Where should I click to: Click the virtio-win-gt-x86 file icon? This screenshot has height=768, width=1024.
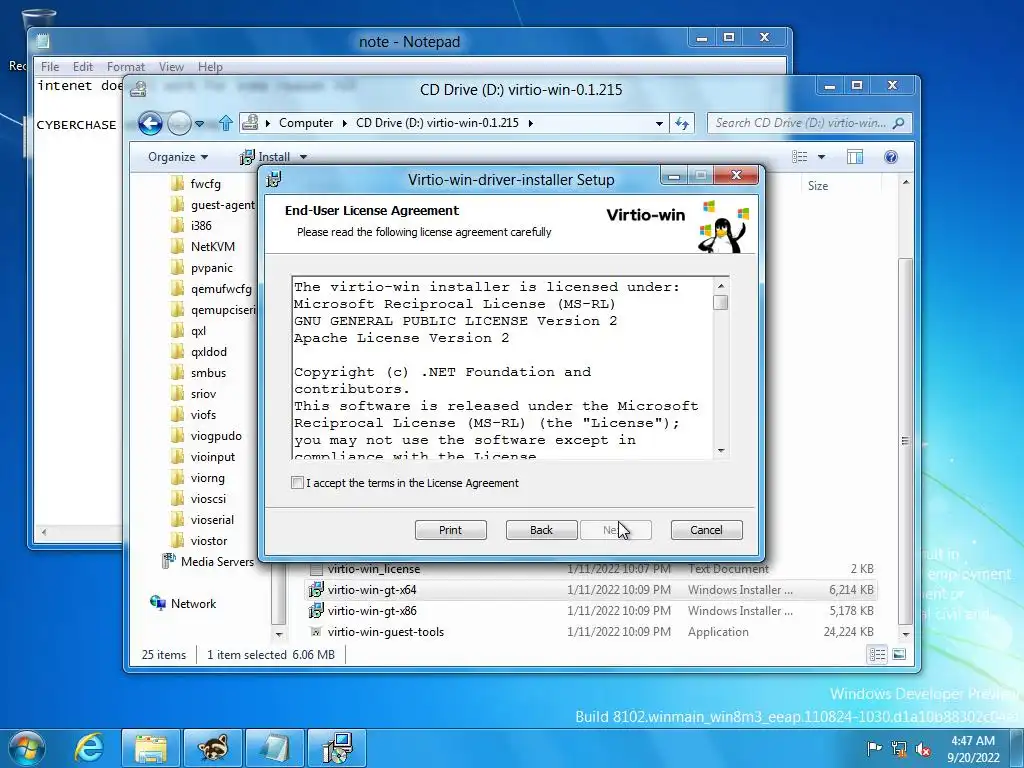[x=316, y=611]
